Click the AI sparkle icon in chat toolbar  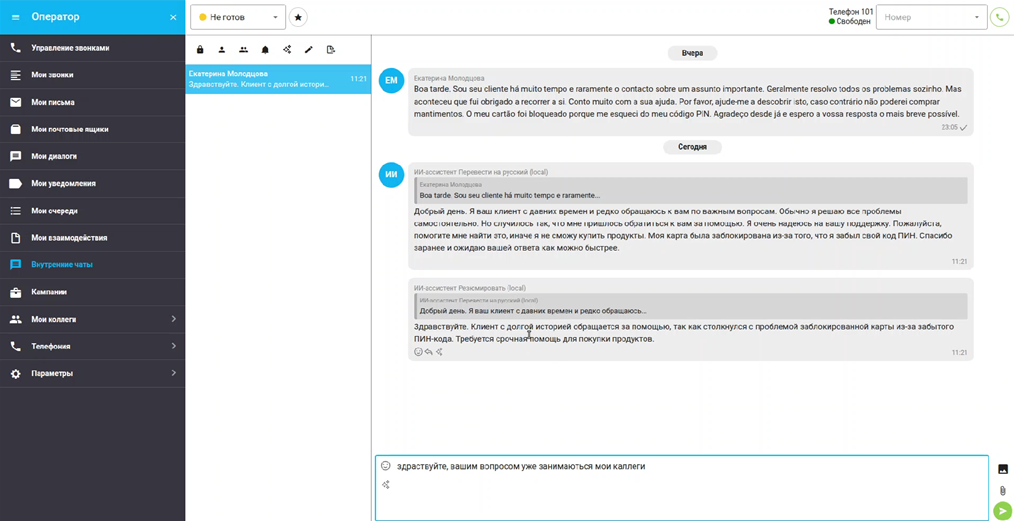click(287, 49)
